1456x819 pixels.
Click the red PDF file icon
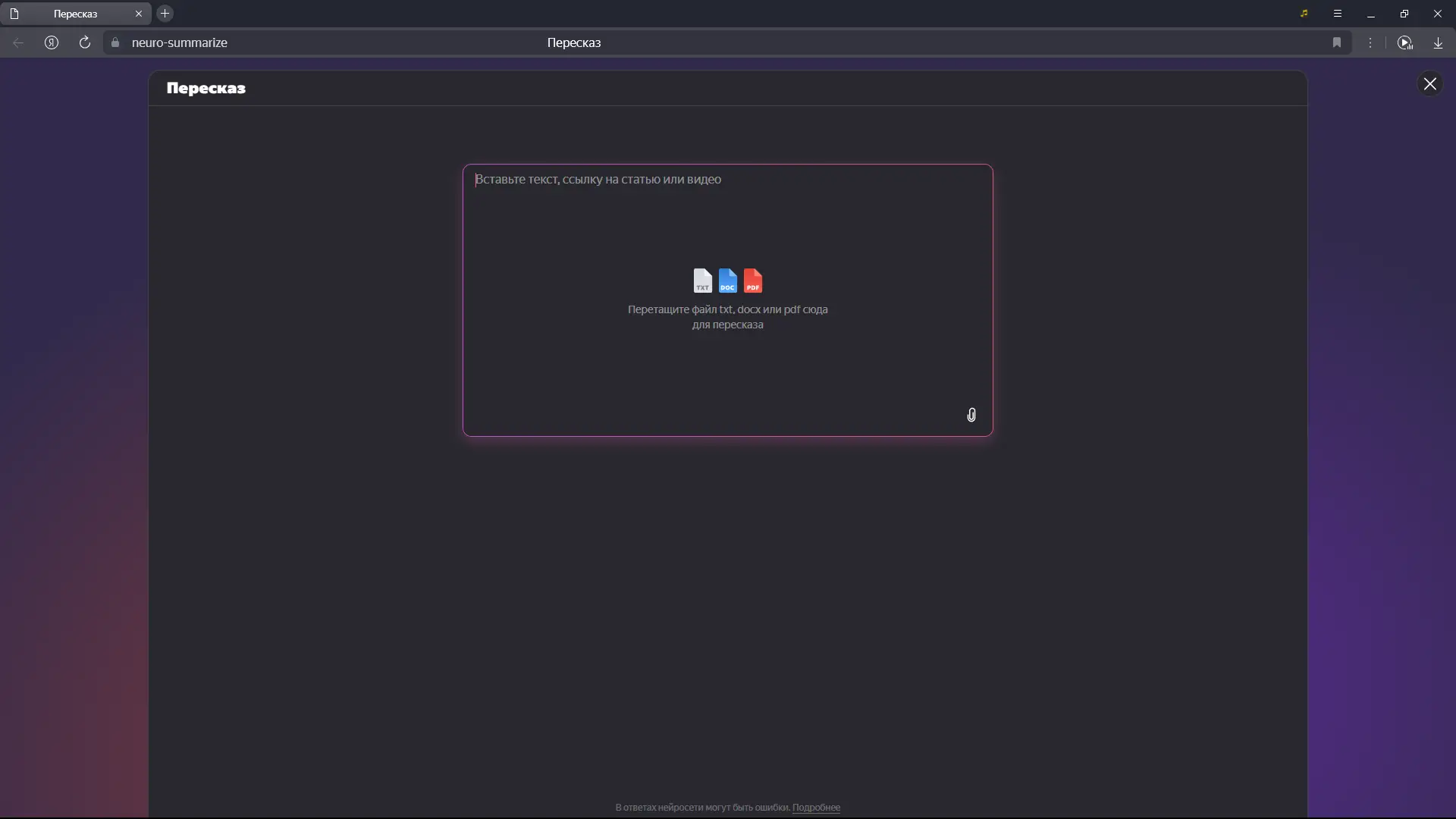753,281
